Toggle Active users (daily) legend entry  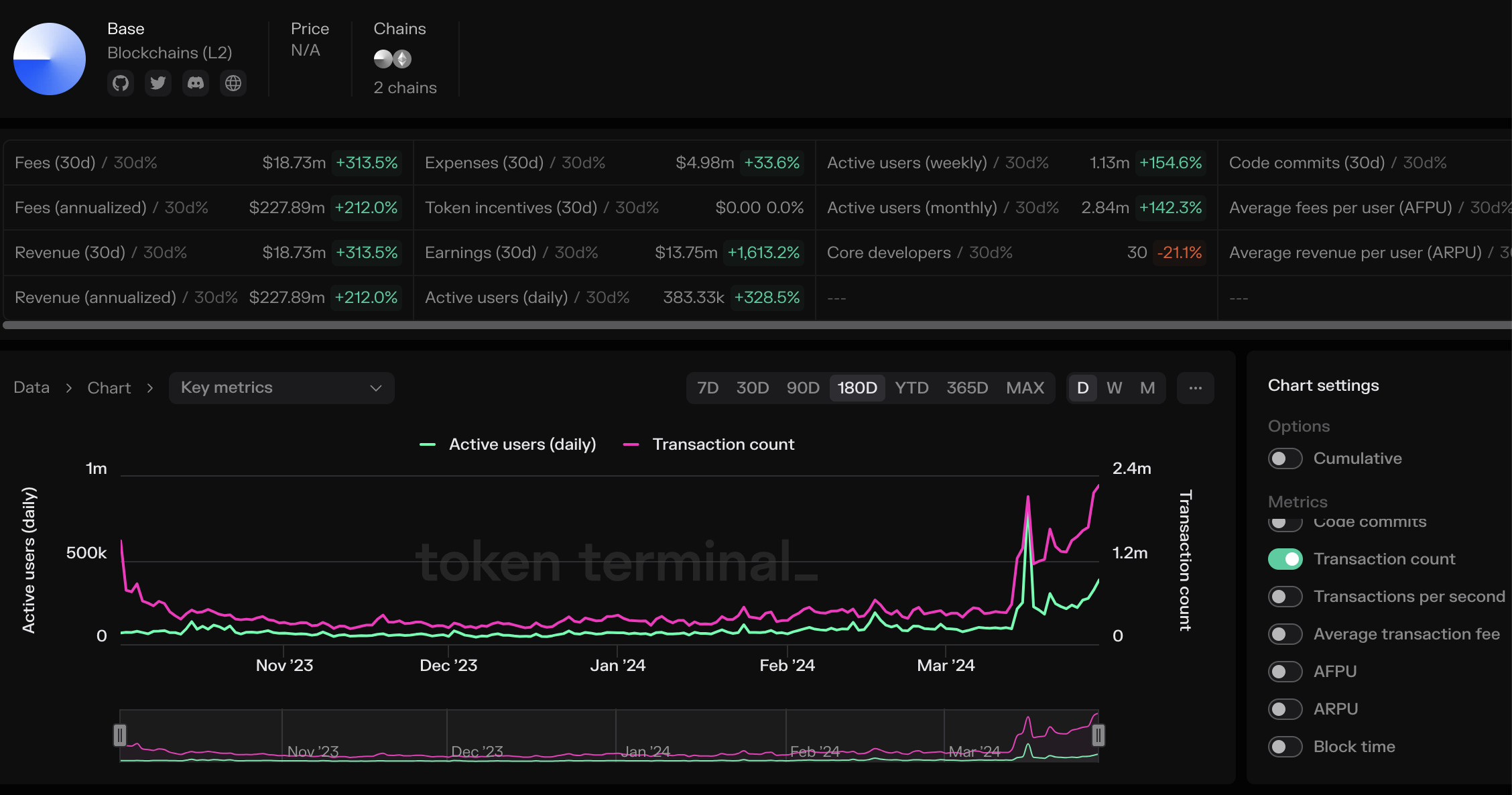pos(507,444)
